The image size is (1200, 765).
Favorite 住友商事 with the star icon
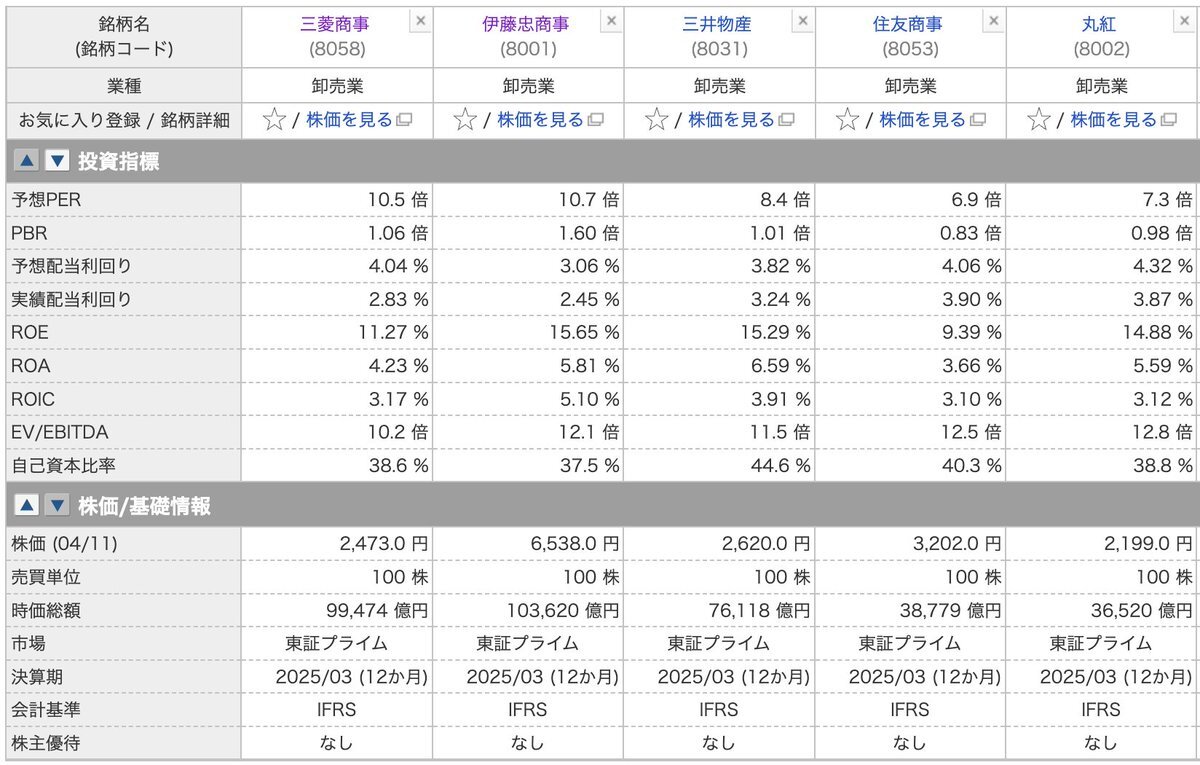pos(847,120)
